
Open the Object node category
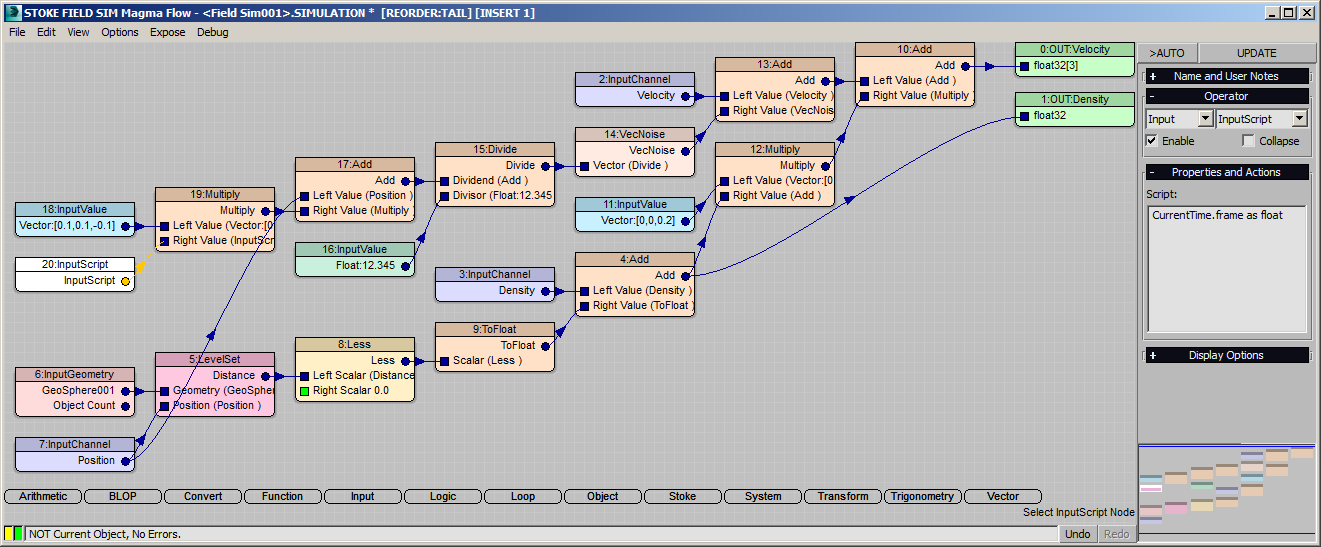pos(603,496)
